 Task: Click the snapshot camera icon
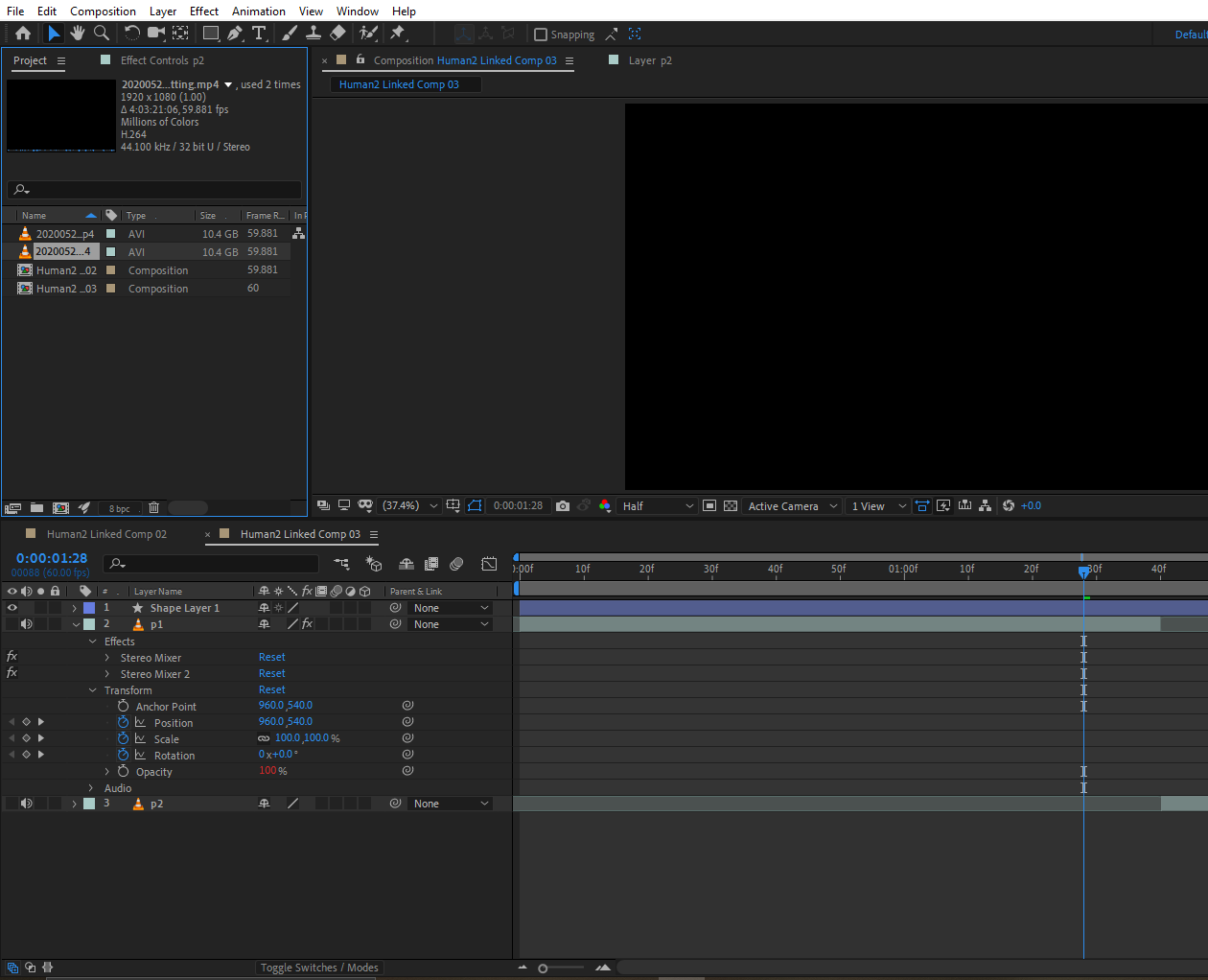pyautogui.click(x=563, y=506)
